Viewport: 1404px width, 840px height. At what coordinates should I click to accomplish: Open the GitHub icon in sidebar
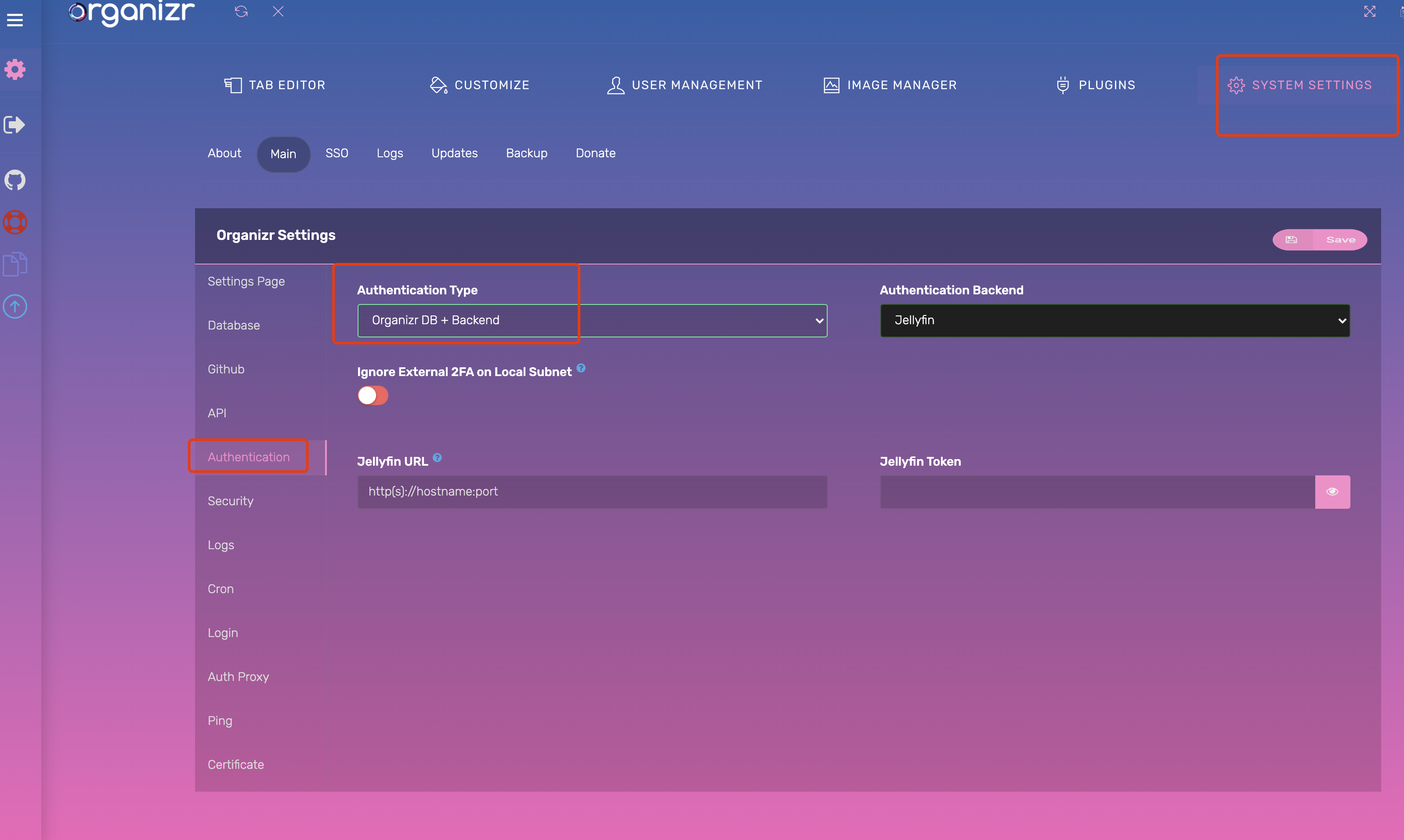coord(15,180)
